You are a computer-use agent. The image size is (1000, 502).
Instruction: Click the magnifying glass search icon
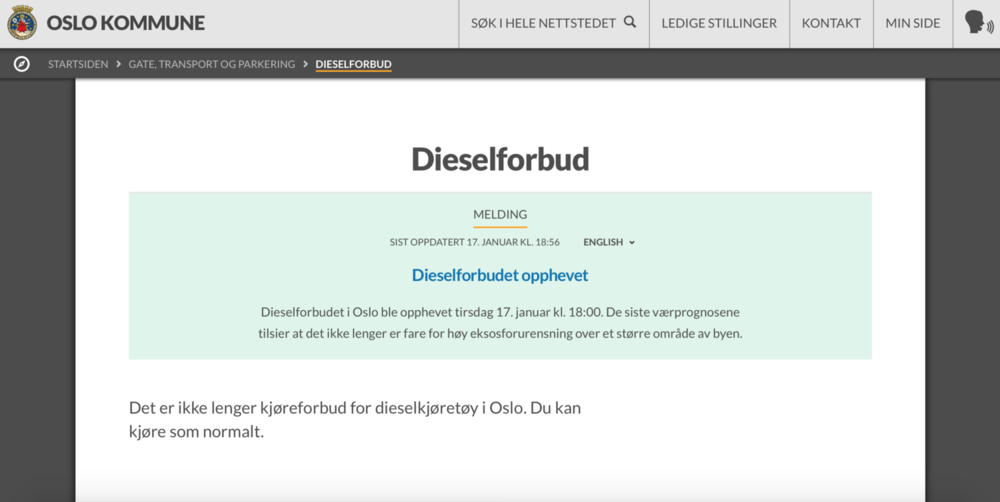629,22
